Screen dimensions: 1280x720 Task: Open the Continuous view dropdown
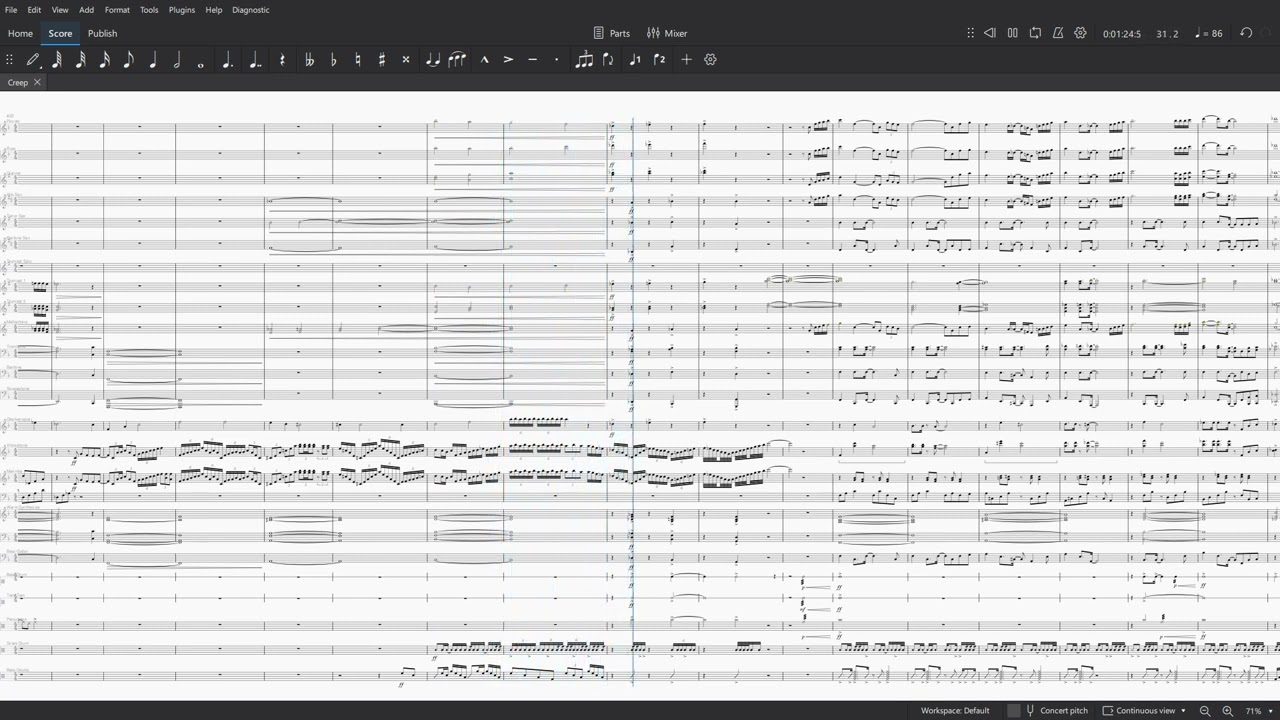1144,711
